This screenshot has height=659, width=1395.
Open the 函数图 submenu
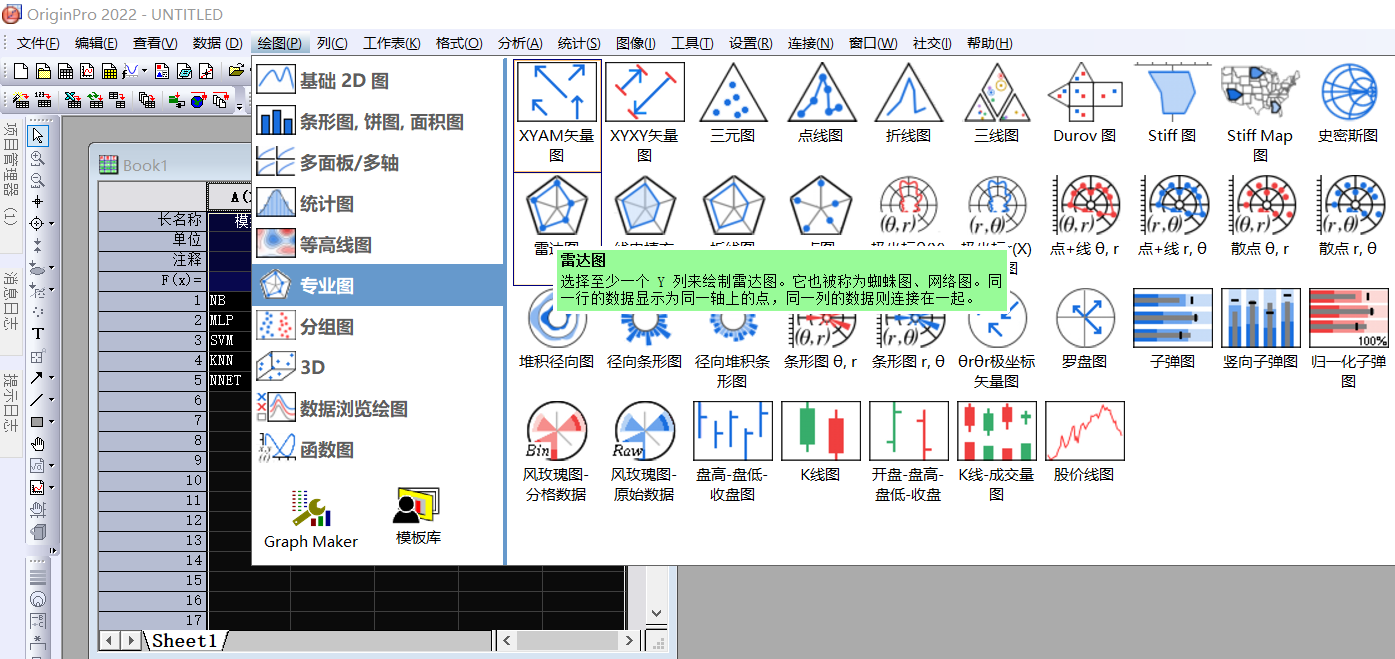378,450
